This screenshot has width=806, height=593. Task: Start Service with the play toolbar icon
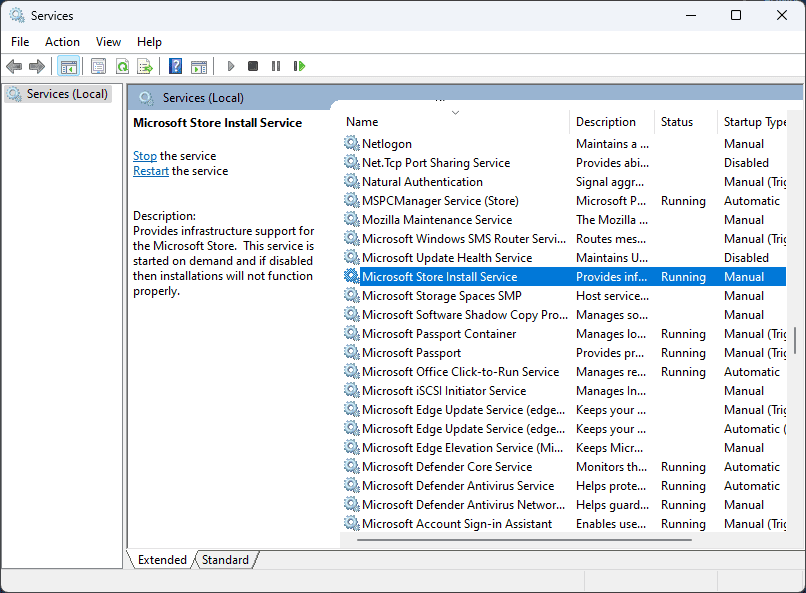(x=231, y=66)
